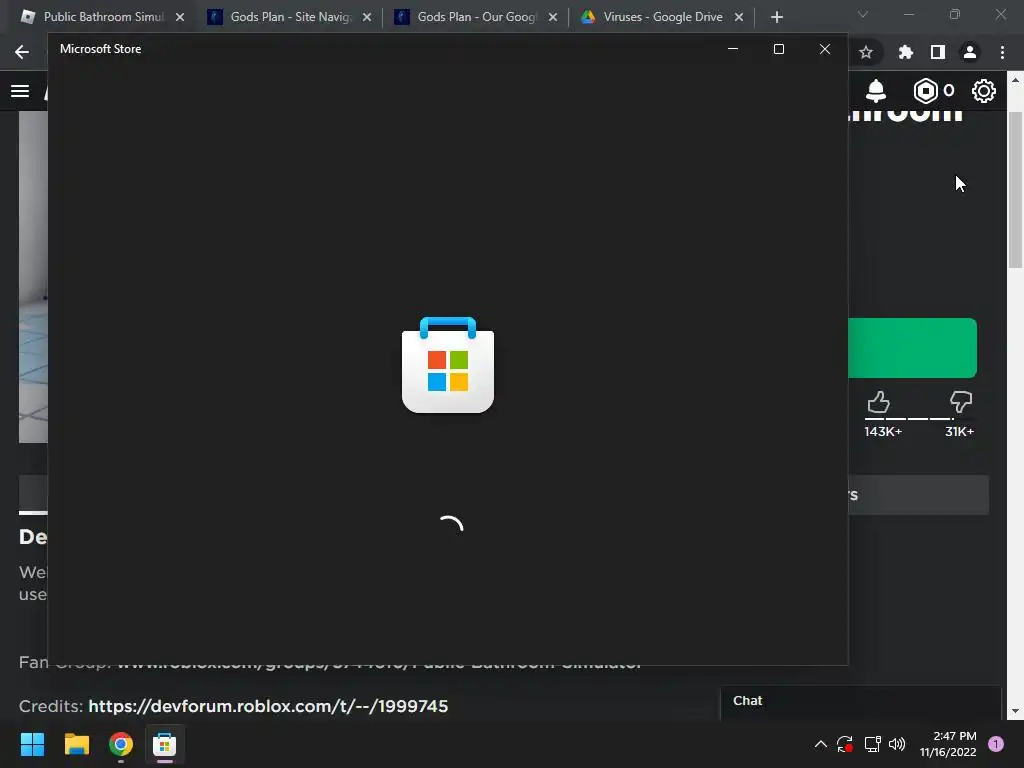This screenshot has height=768, width=1024.
Task: Switch to Viruses - Google Drive tab
Action: [x=662, y=17]
